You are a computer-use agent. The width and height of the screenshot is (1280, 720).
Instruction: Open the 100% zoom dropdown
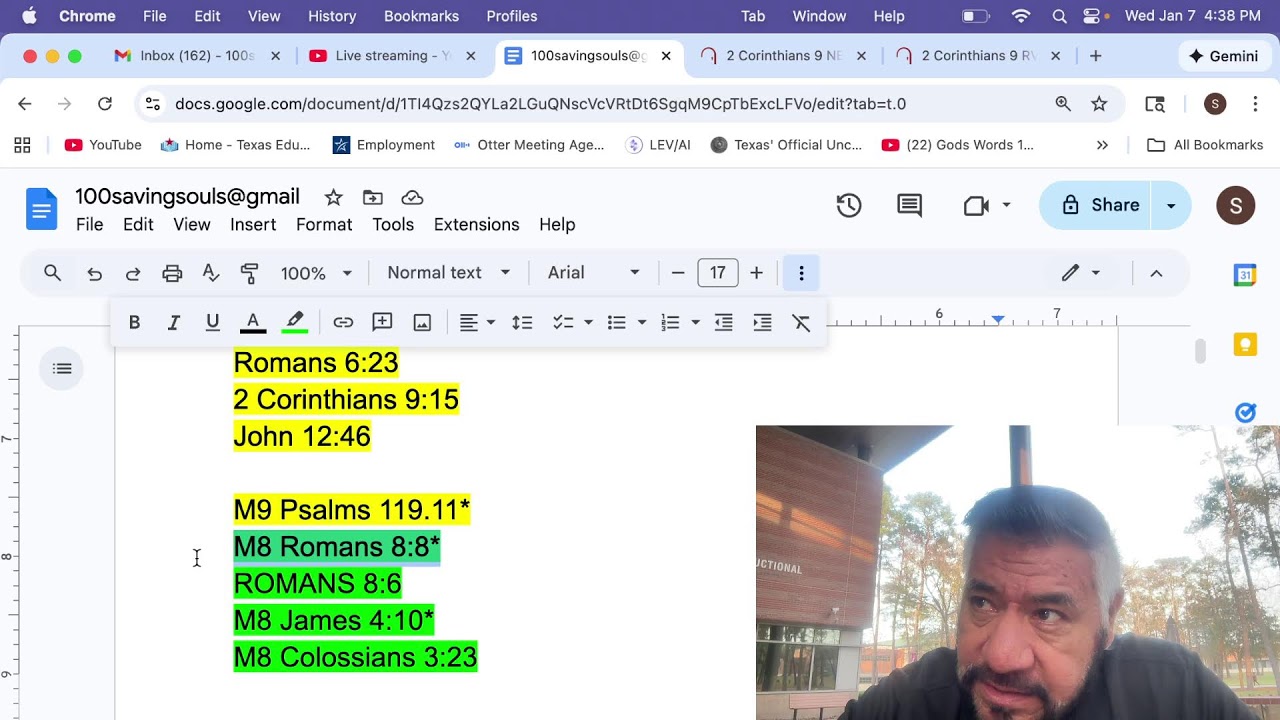pos(316,273)
